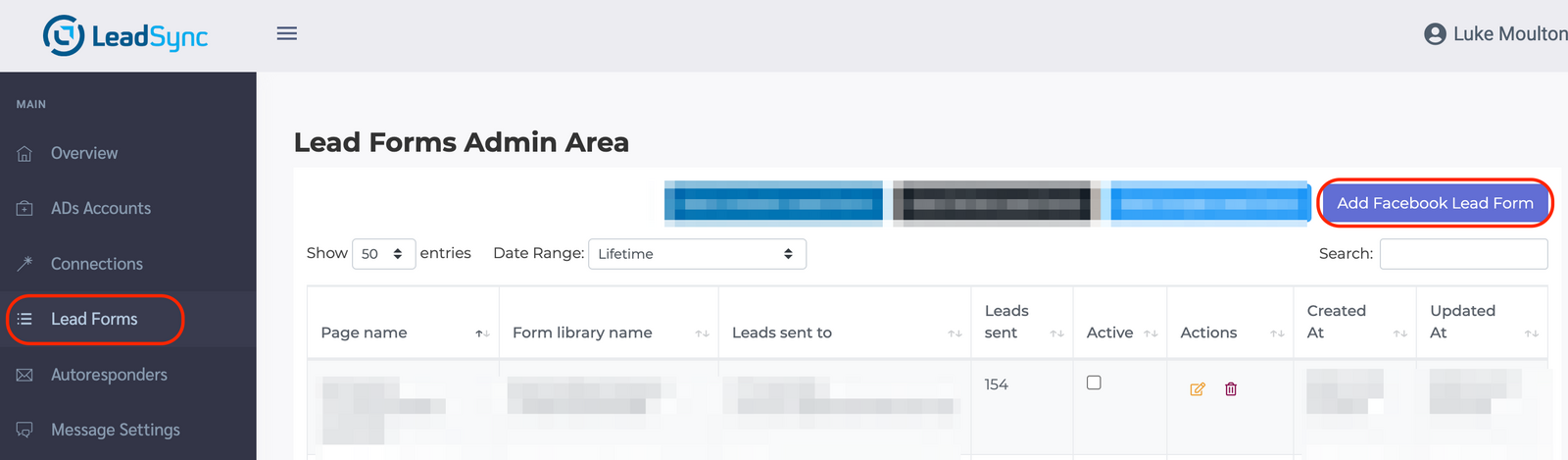The height and width of the screenshot is (460, 1568).
Task: Click the ADs Accounts sidebar icon
Action: [25, 209]
